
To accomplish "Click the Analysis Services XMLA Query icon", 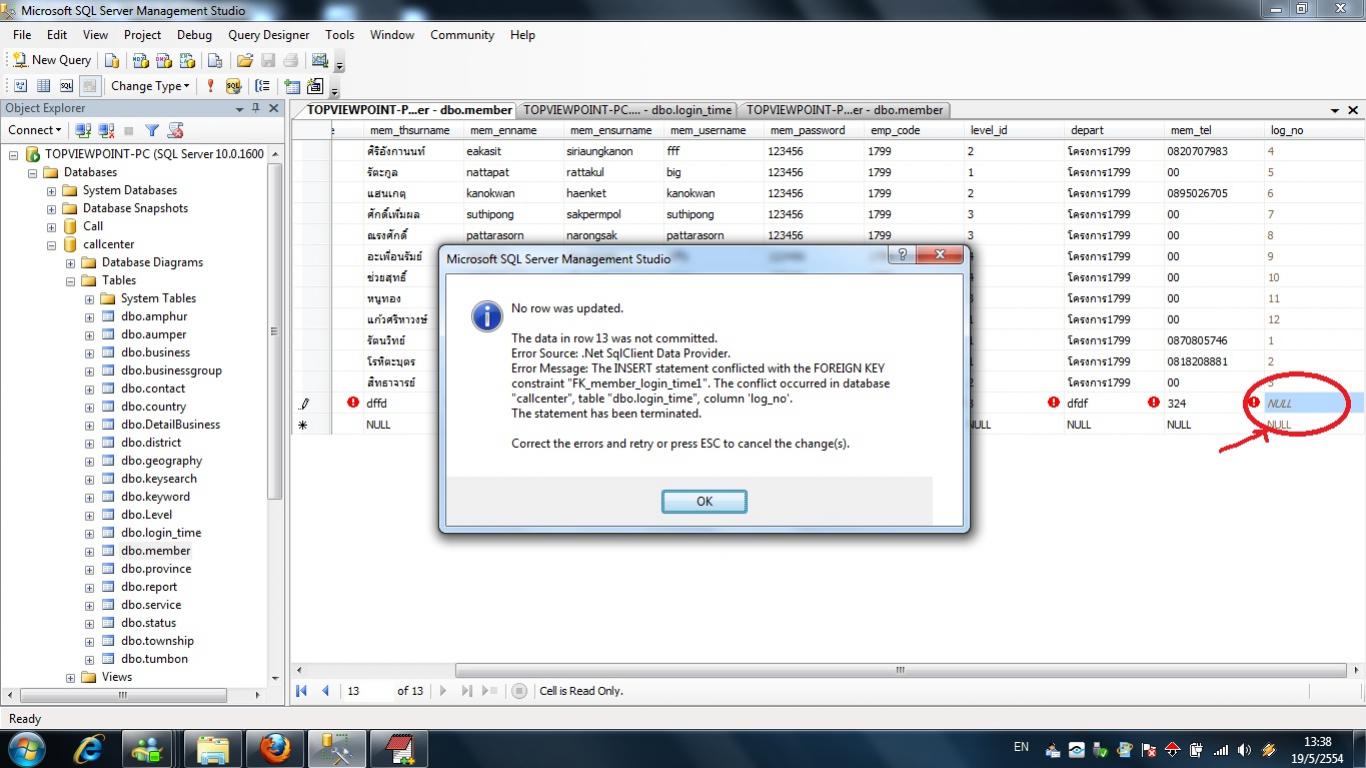I will pos(186,60).
